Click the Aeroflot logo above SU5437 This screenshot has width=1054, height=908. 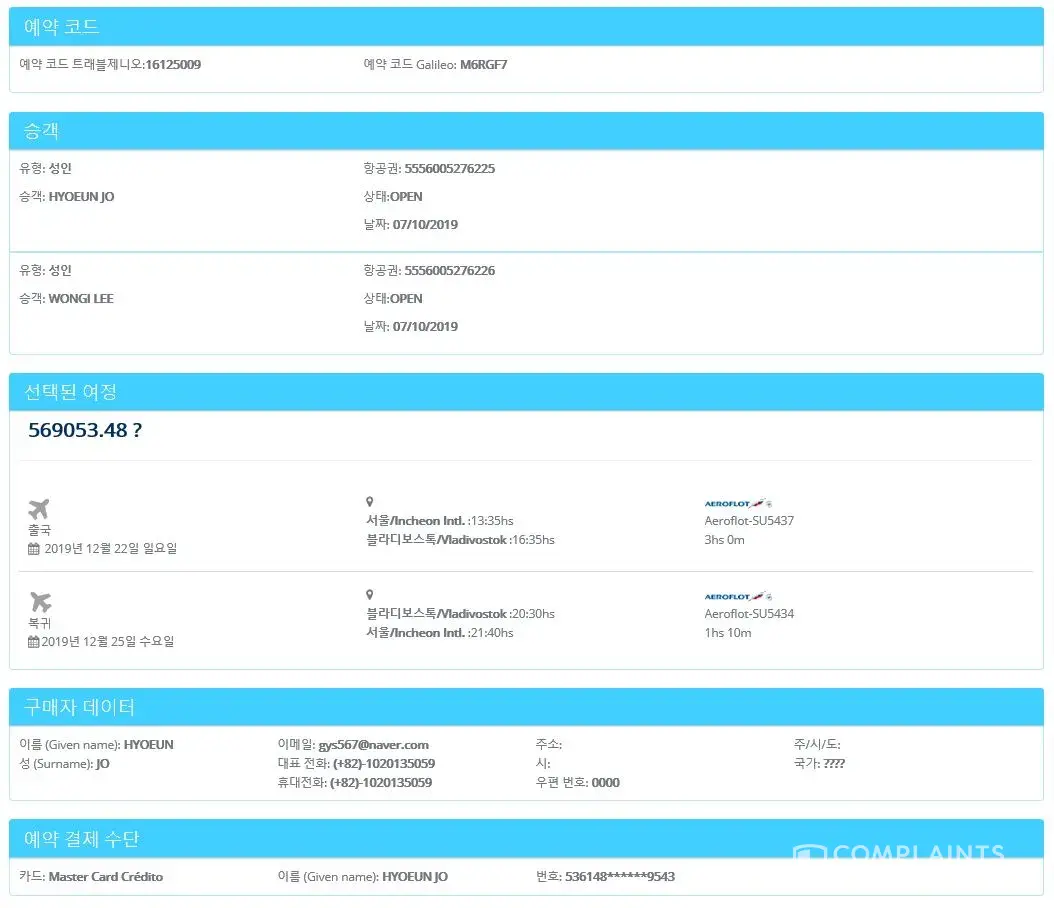click(x=738, y=503)
